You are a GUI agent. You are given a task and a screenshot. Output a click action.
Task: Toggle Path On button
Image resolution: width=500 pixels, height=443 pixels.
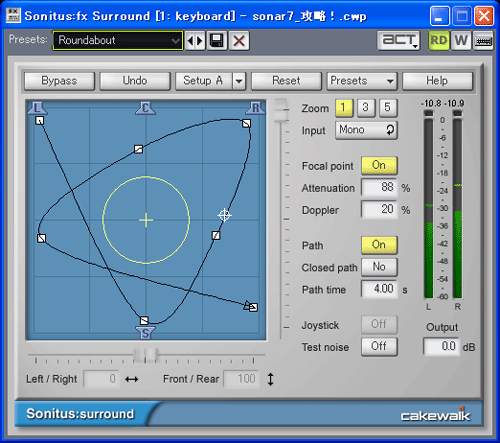coord(379,245)
